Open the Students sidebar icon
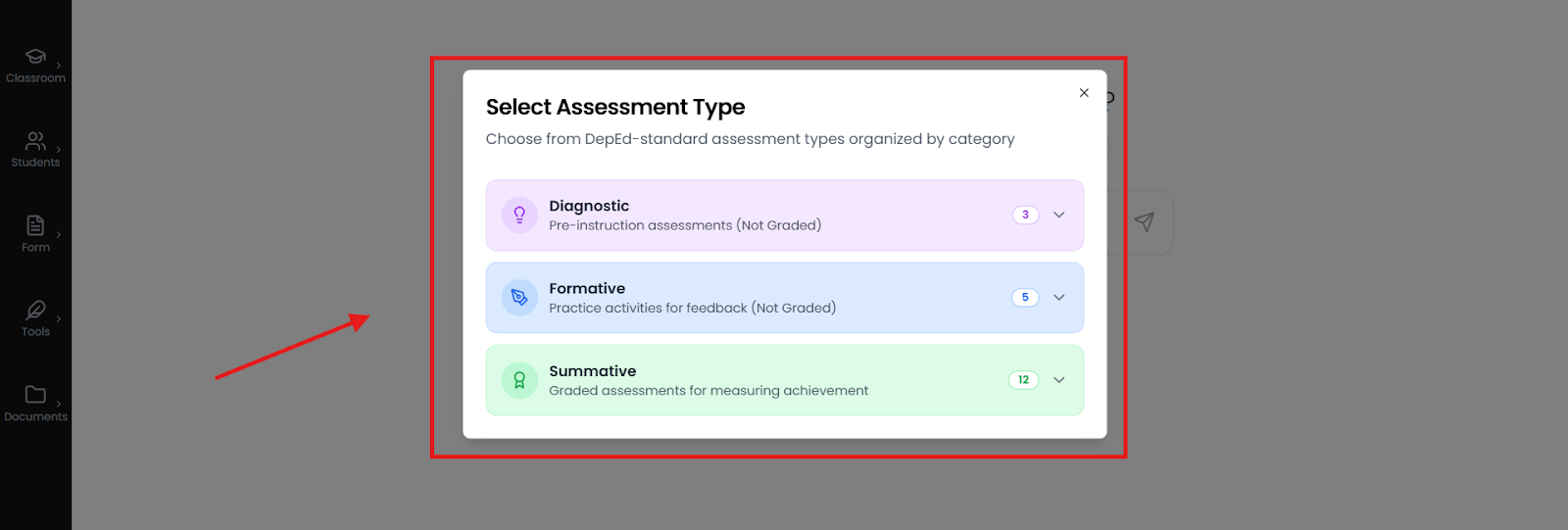1568x530 pixels. (x=35, y=141)
